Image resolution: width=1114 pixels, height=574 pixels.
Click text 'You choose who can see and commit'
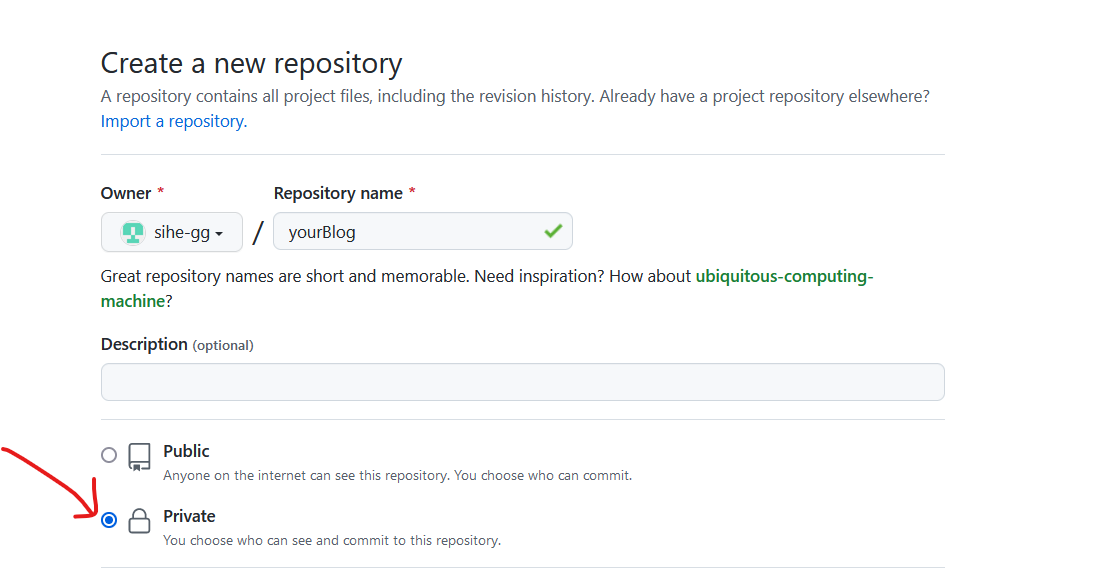pos(276,541)
